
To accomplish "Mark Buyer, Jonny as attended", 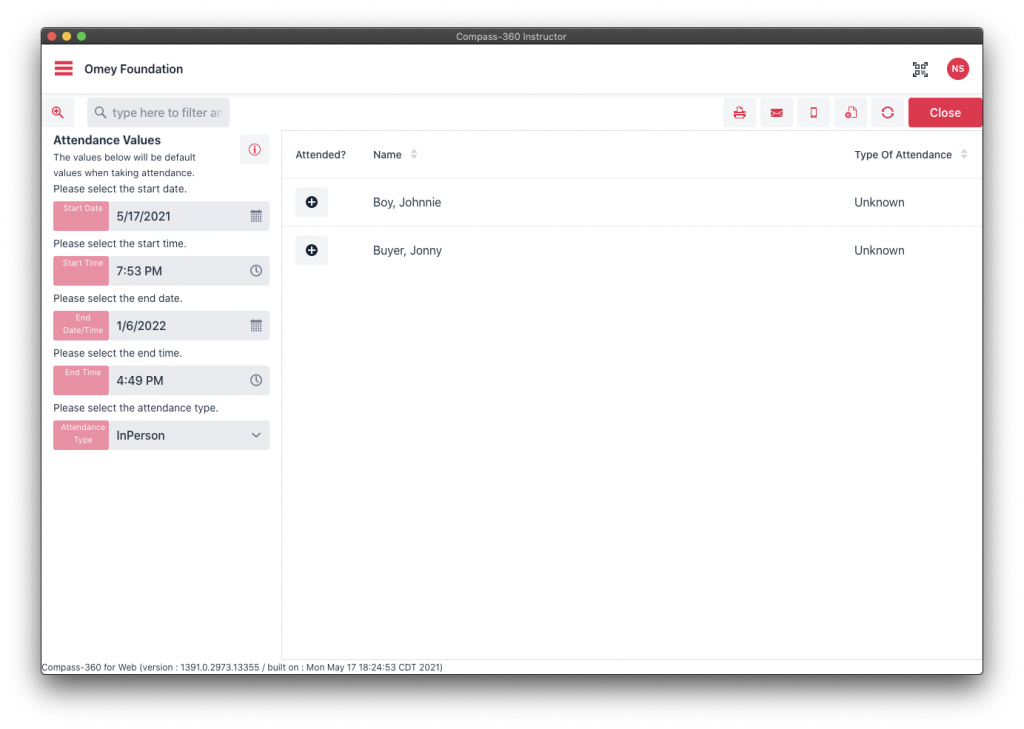I will 311,250.
